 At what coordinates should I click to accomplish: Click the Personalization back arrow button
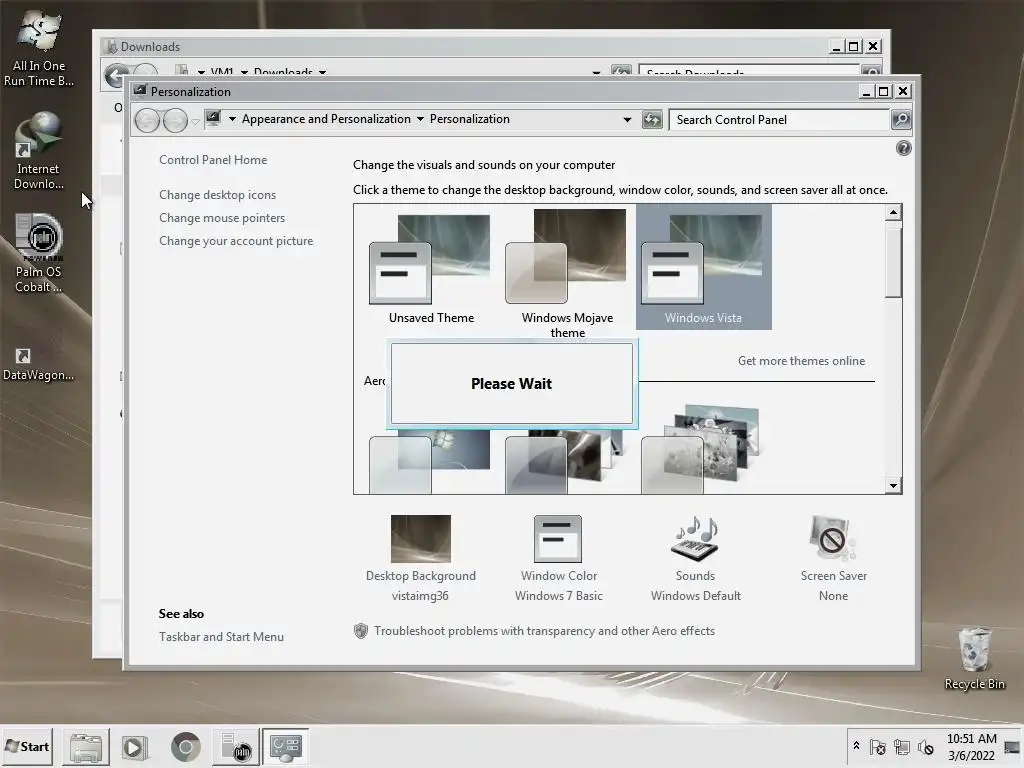pyautogui.click(x=147, y=120)
